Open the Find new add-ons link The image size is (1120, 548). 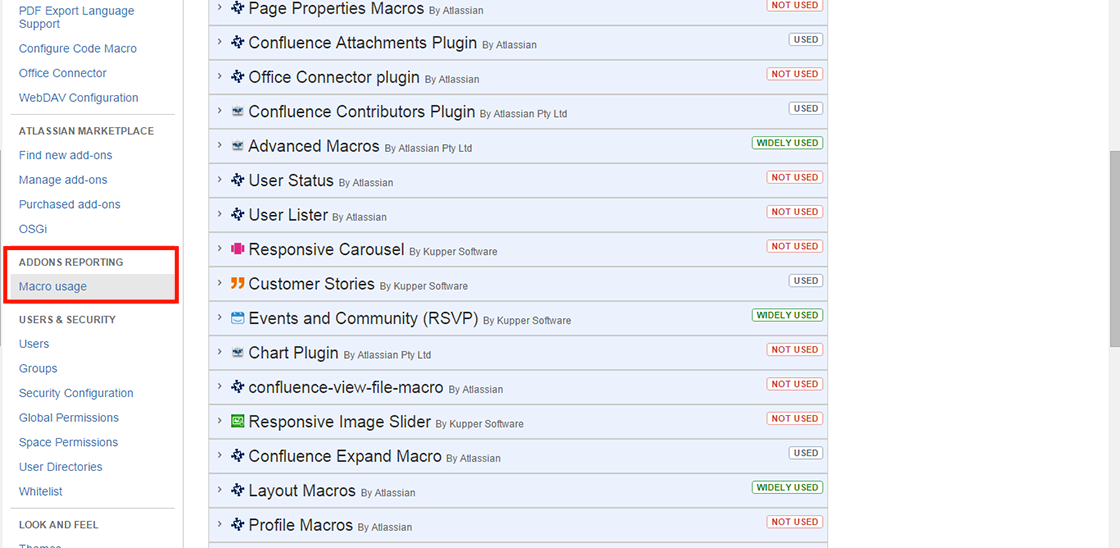tap(66, 155)
